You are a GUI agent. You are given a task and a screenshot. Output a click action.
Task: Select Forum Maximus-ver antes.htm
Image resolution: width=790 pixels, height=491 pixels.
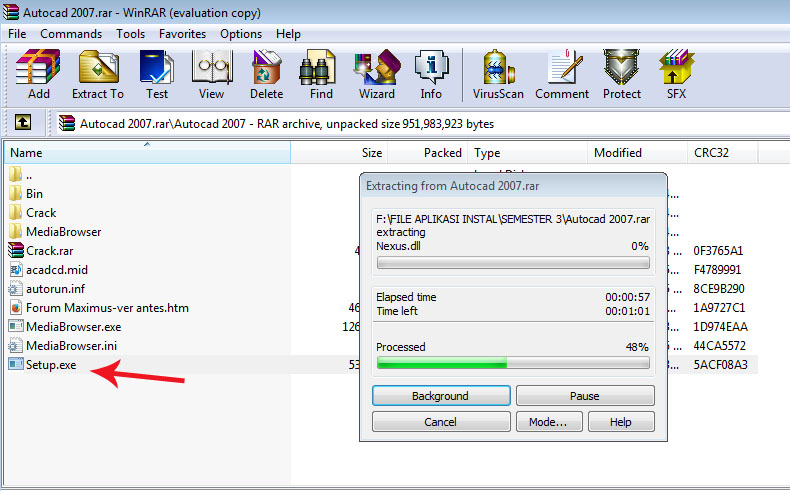tap(107, 308)
